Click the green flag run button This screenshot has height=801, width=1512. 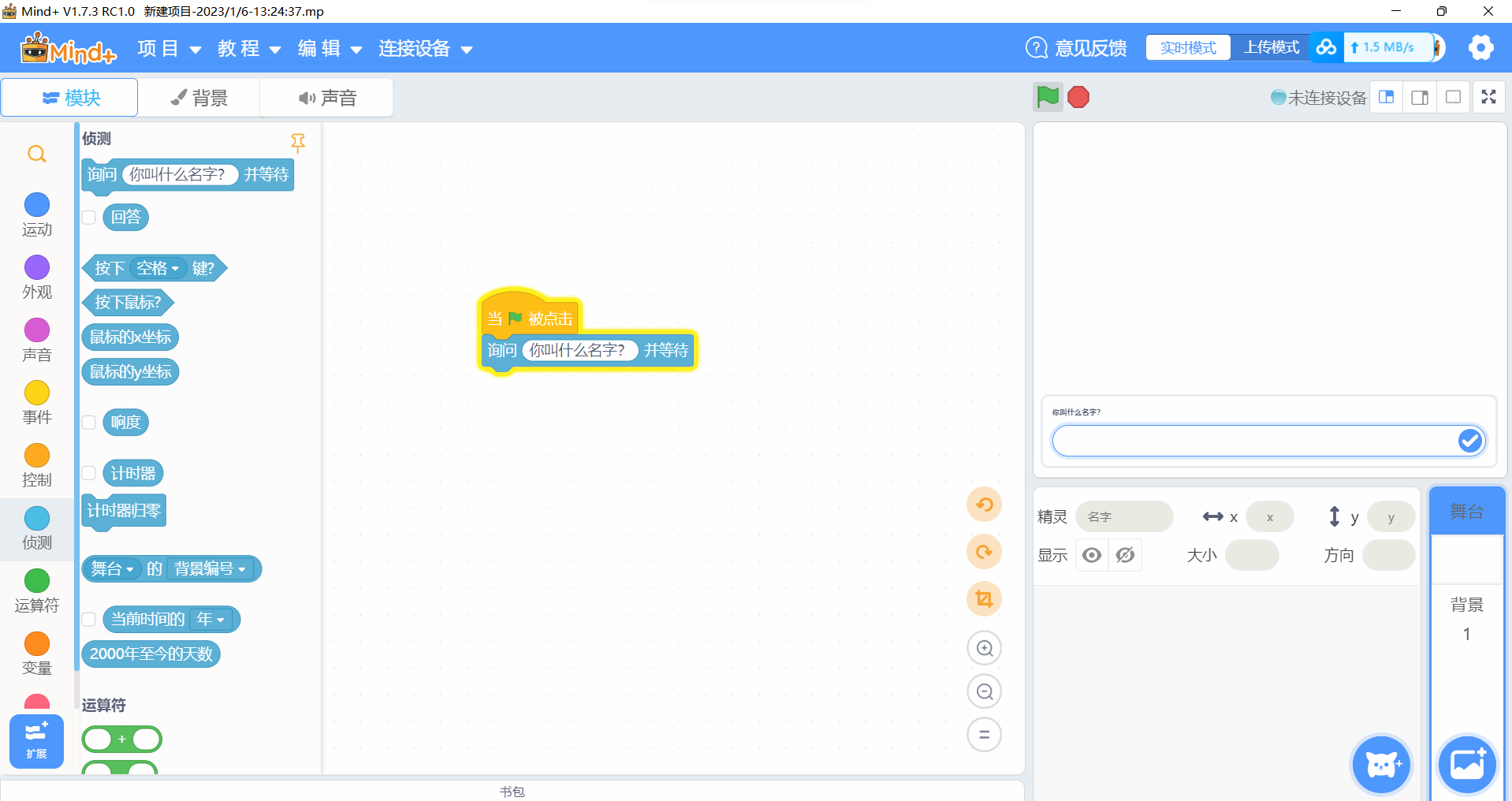point(1048,97)
